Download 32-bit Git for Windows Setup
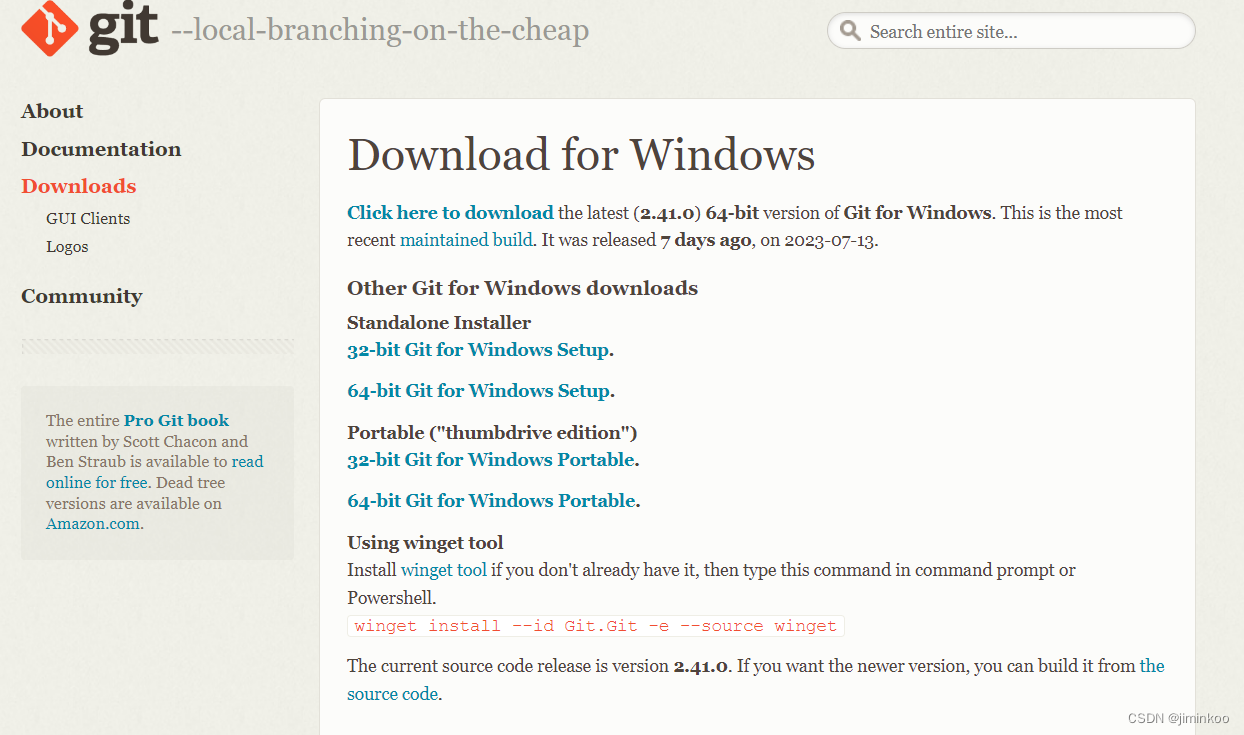Viewport: 1244px width, 735px height. click(x=478, y=350)
